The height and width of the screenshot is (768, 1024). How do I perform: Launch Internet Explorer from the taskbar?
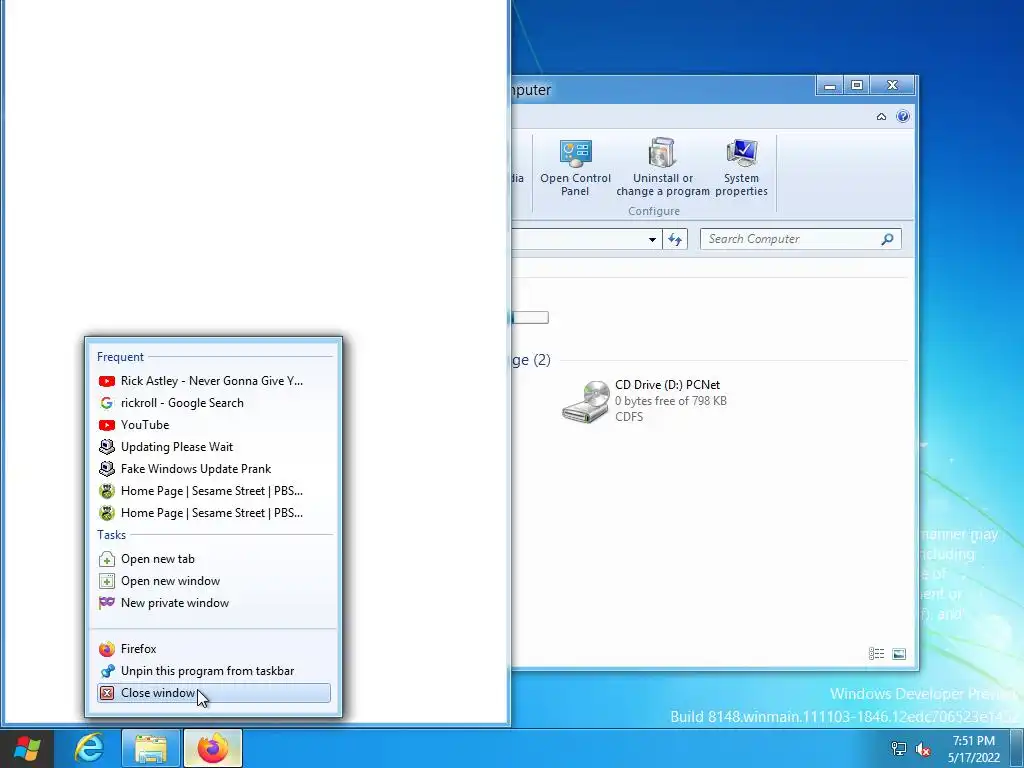(x=89, y=748)
